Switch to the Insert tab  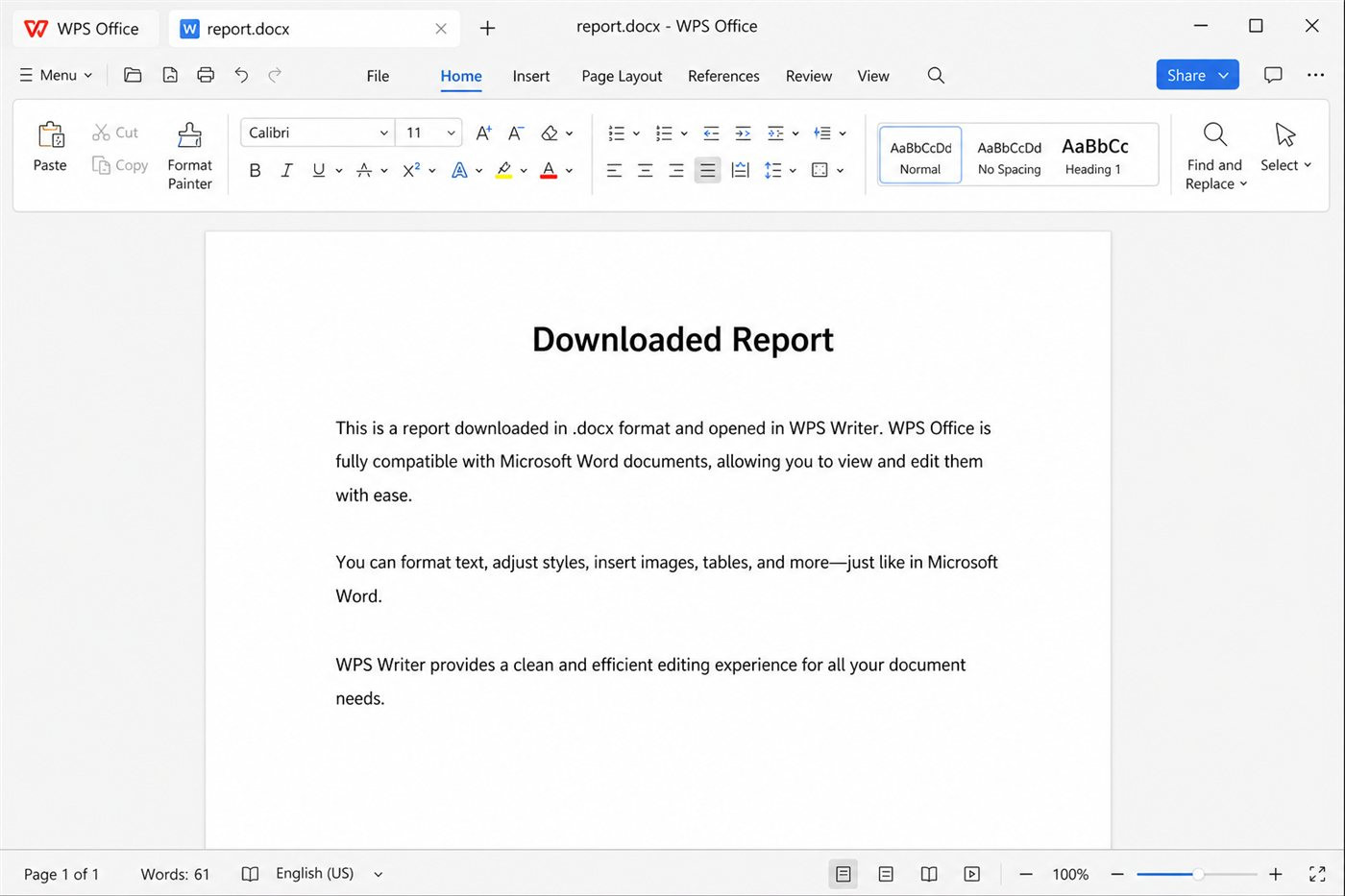tap(531, 76)
